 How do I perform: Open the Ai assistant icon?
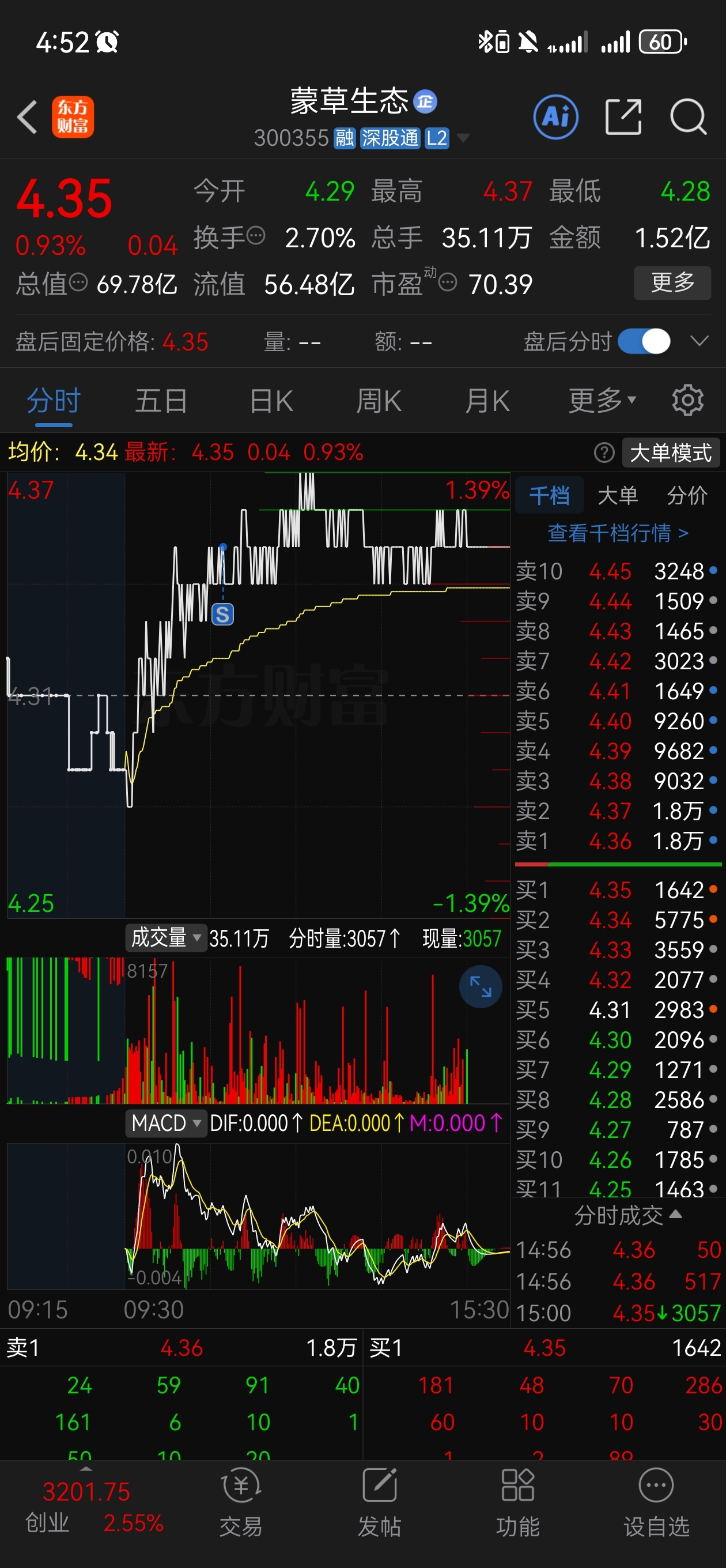click(555, 116)
